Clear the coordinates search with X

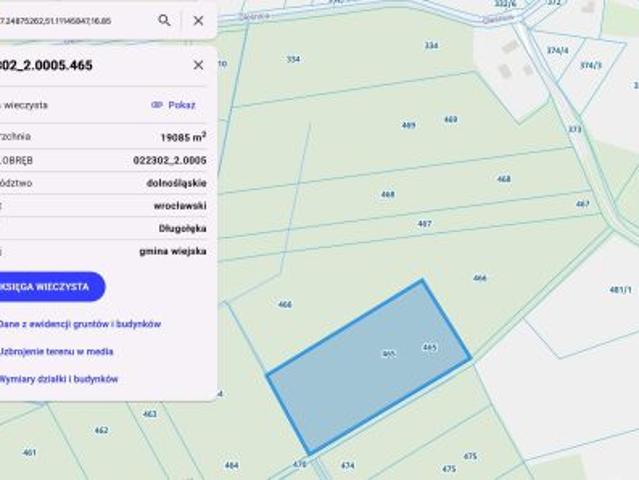point(198,20)
